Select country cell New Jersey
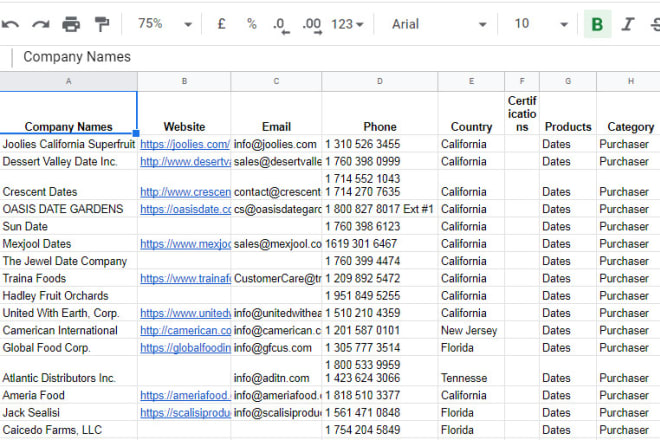Image resolution: width=660 pixels, height=440 pixels. point(471,330)
